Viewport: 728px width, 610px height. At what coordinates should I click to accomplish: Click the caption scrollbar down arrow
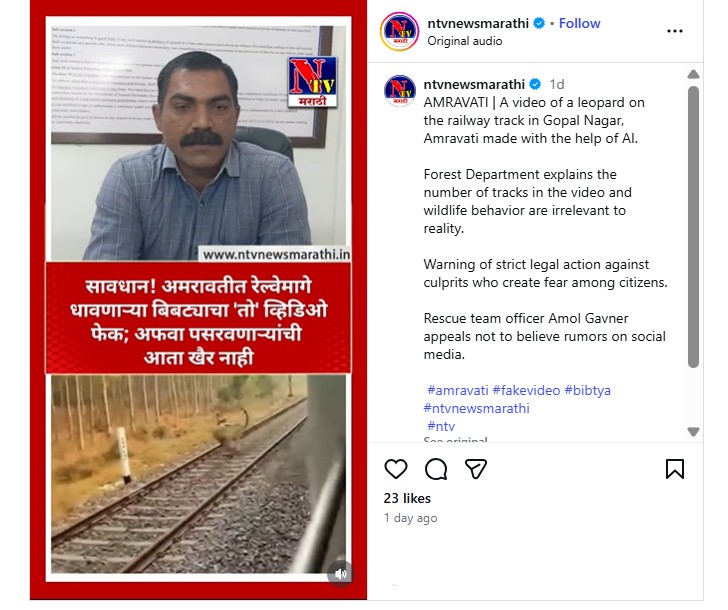pos(693,432)
